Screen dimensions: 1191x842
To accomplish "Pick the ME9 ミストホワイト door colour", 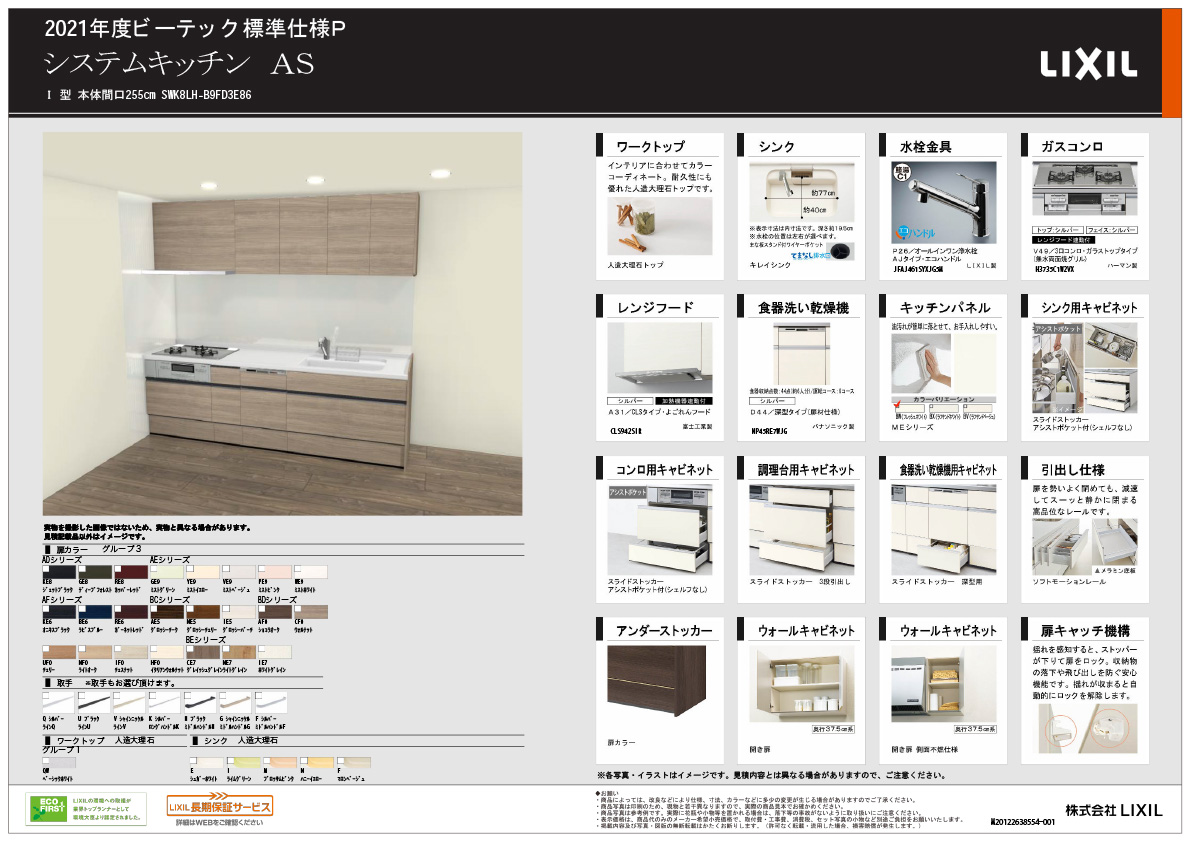I will click(x=311, y=572).
